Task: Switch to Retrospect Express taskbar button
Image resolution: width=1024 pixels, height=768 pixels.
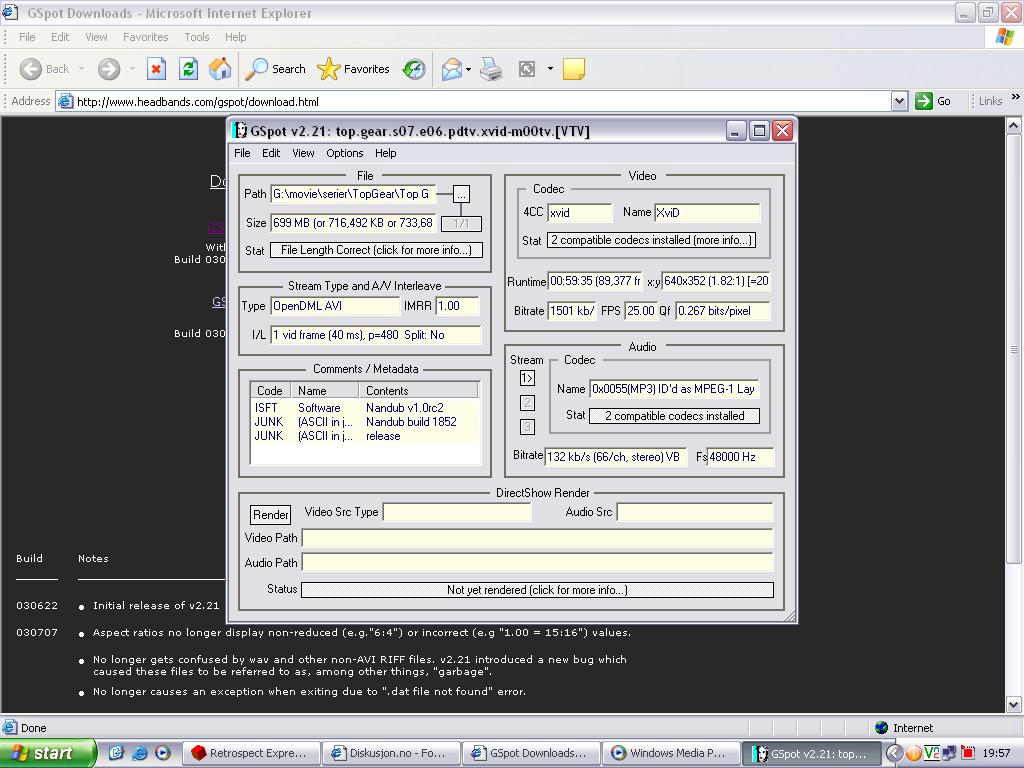Action: [251, 753]
